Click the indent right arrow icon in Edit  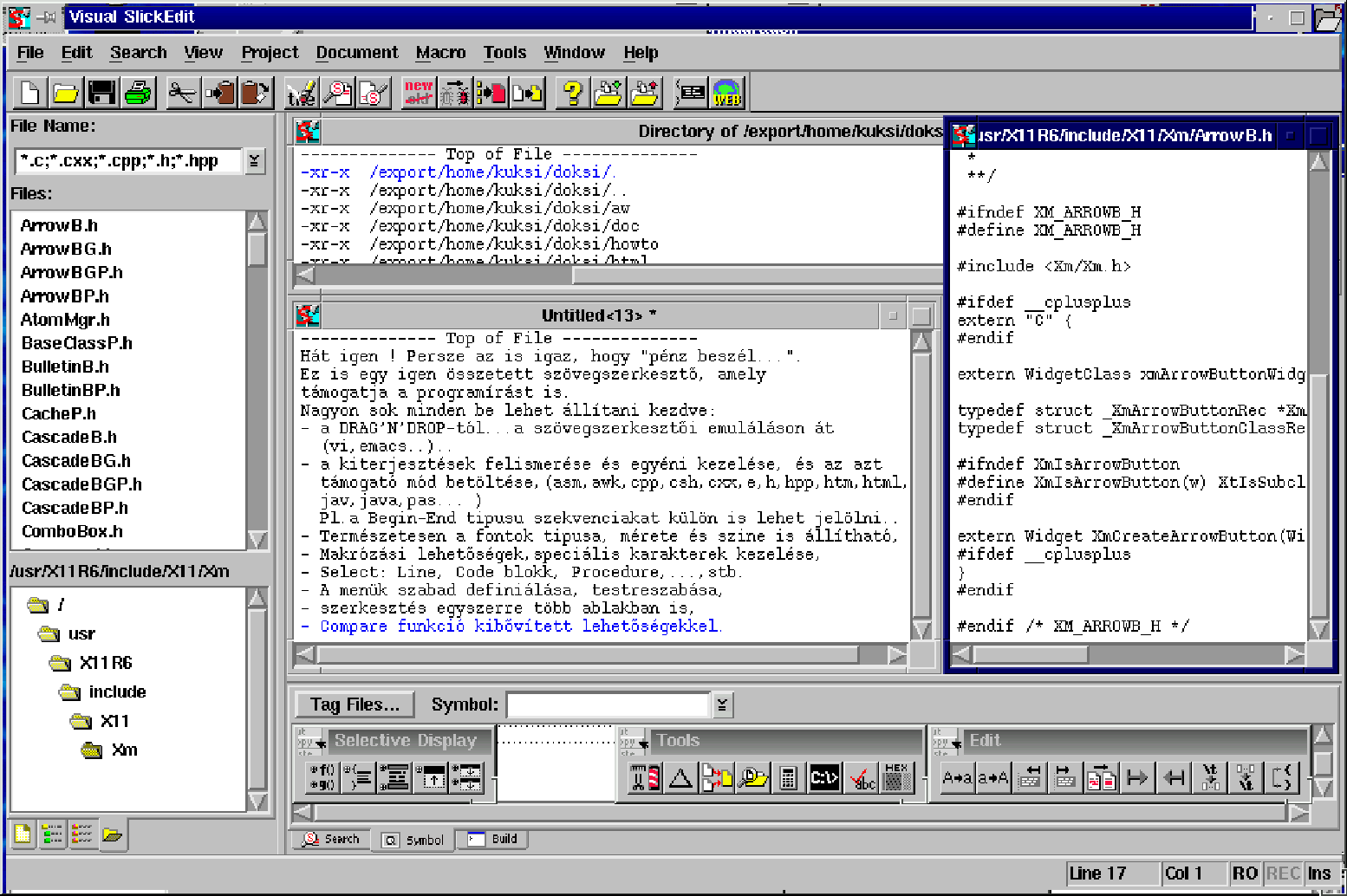[1137, 777]
